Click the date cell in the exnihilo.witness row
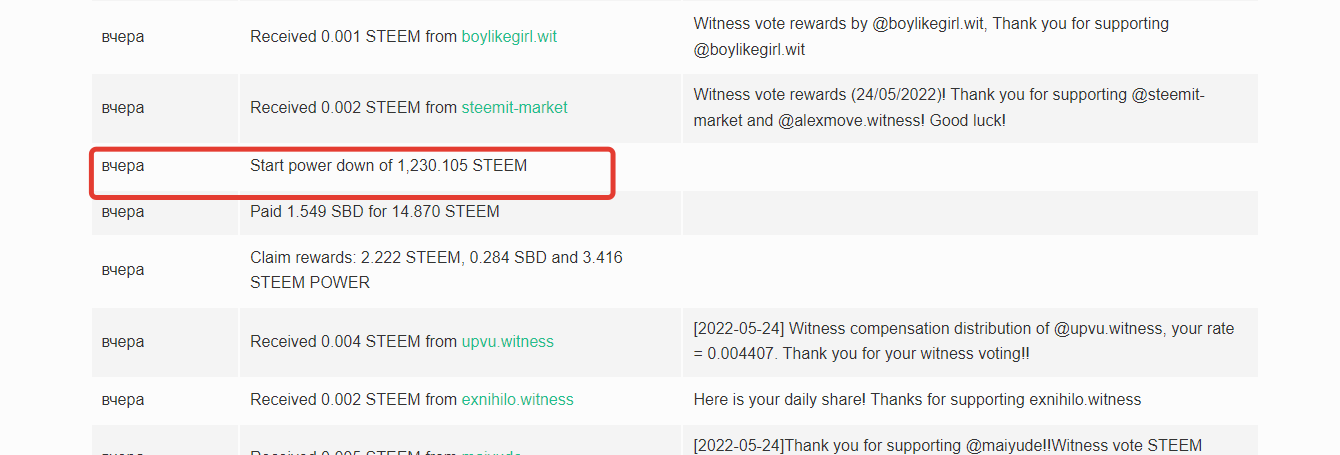Viewport: 1340px width, 455px height. point(123,400)
